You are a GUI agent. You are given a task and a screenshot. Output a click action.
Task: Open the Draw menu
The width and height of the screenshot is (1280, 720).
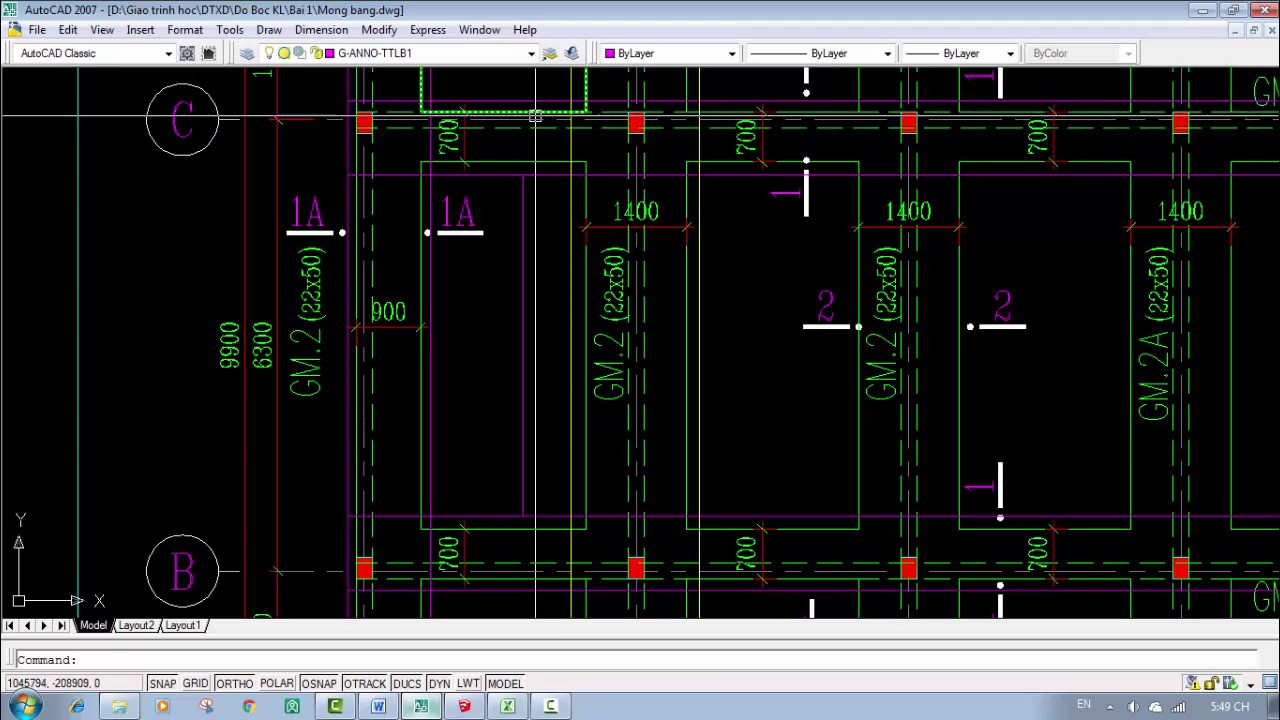pyautogui.click(x=269, y=30)
